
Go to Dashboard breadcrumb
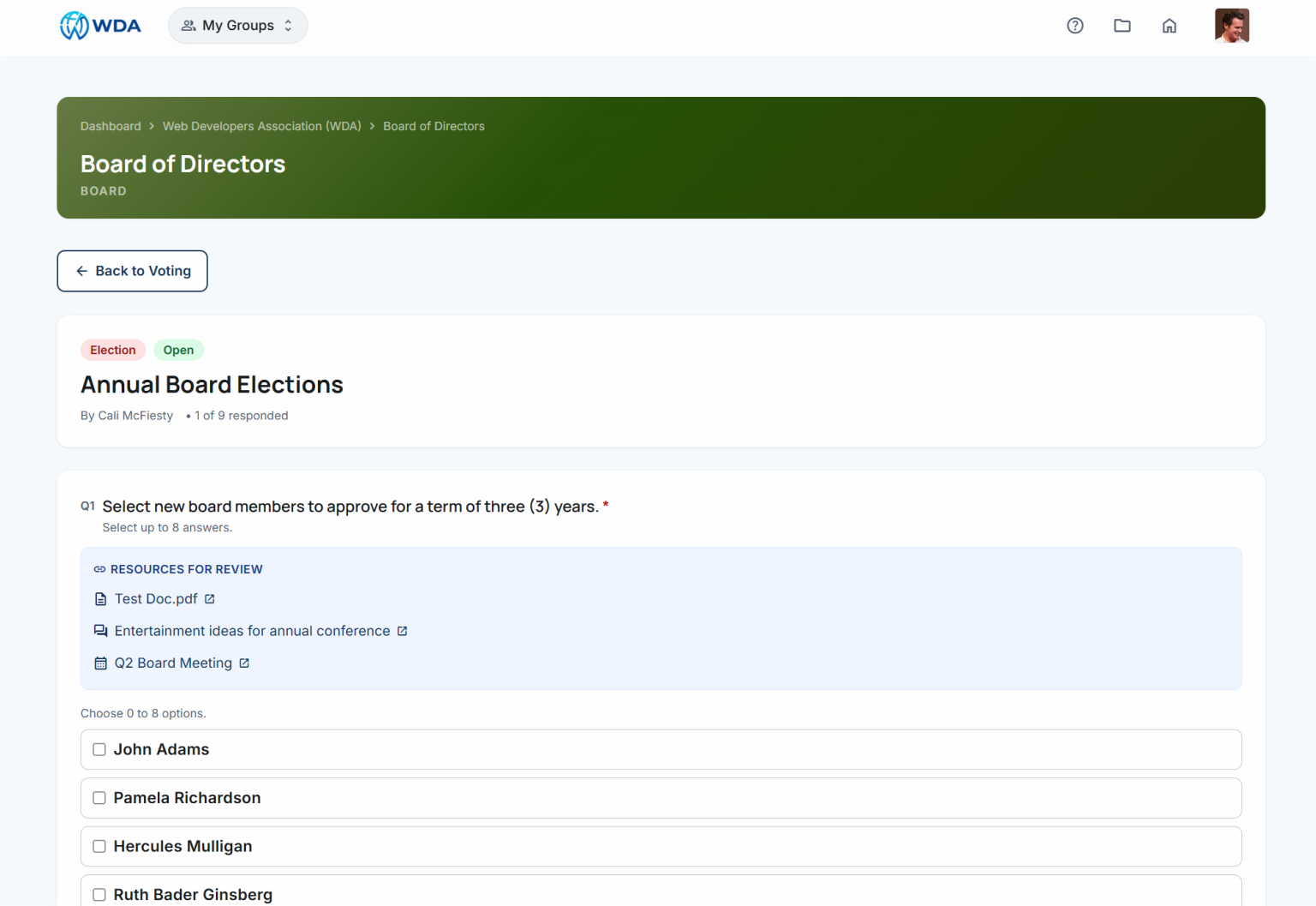click(x=111, y=126)
